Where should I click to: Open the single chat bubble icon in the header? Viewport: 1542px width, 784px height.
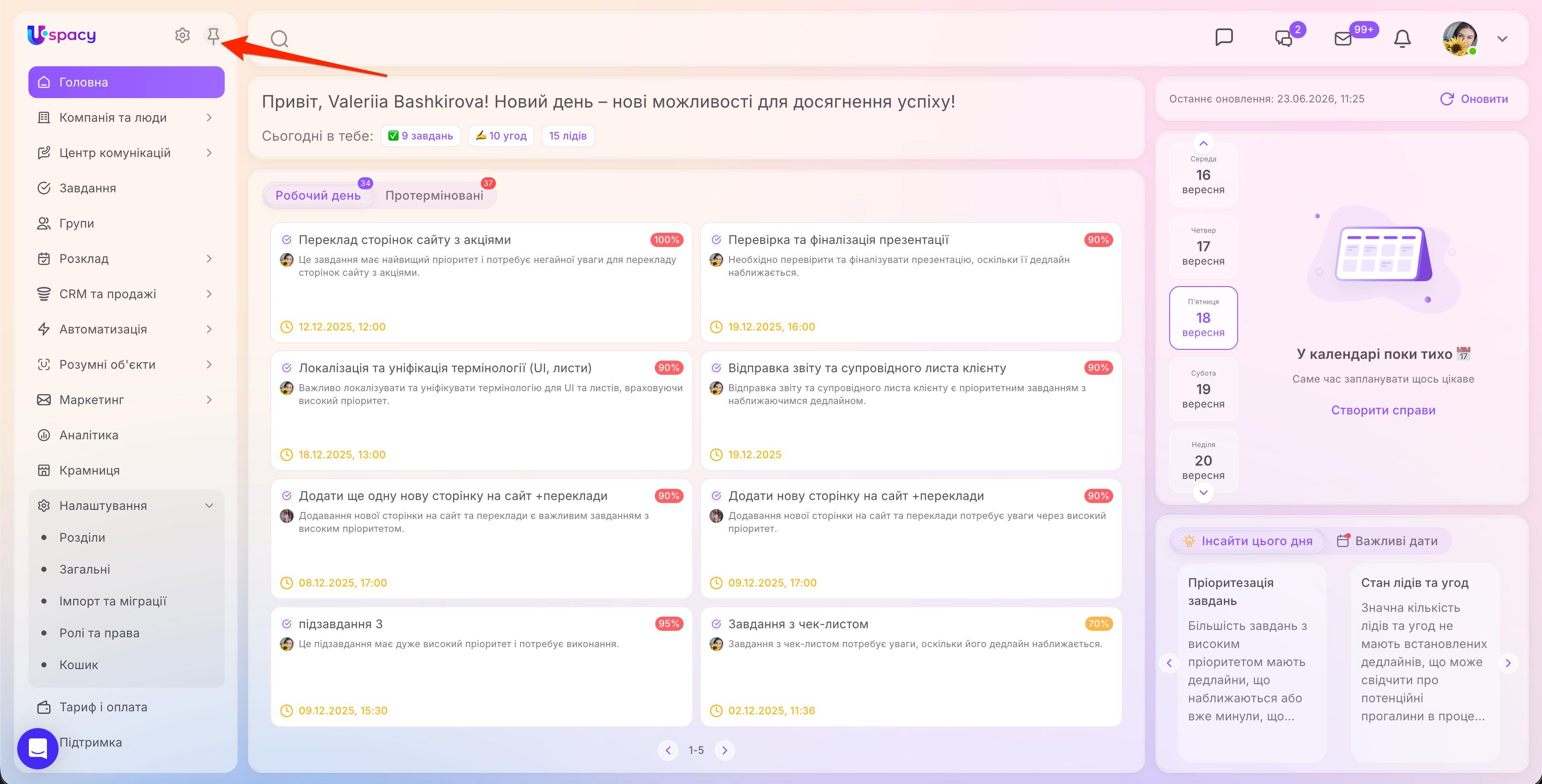pyautogui.click(x=1224, y=37)
